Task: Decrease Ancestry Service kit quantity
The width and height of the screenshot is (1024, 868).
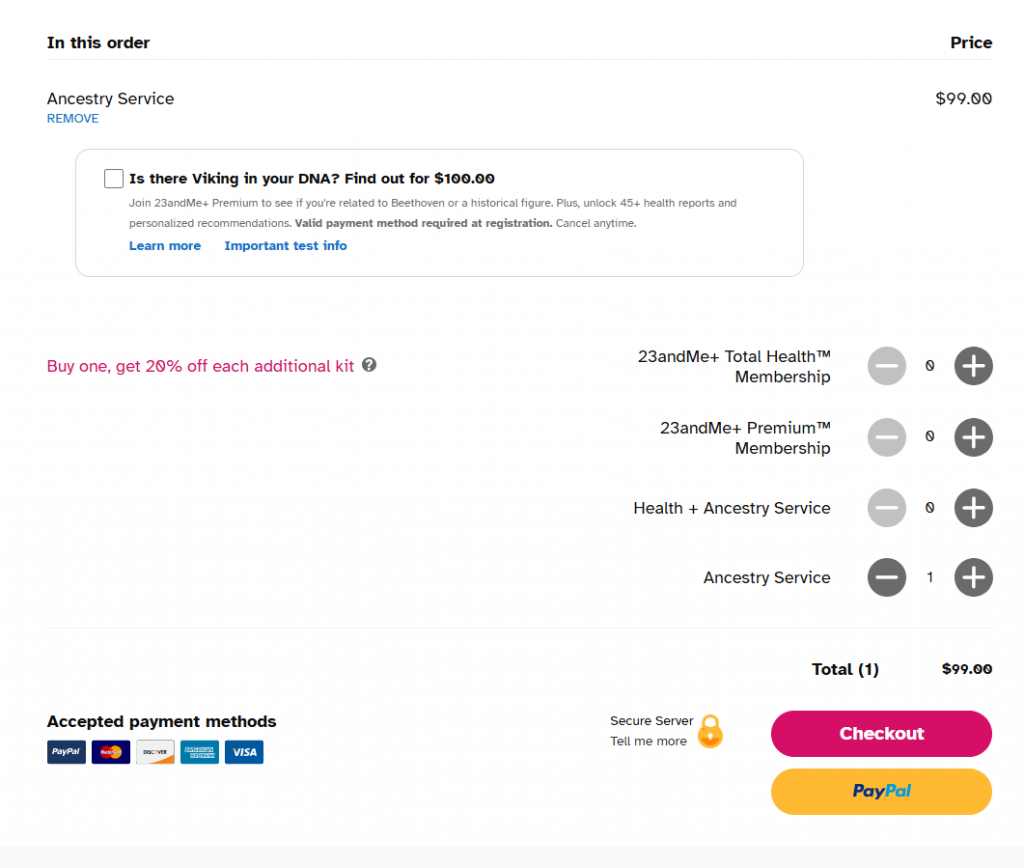Action: [886, 577]
